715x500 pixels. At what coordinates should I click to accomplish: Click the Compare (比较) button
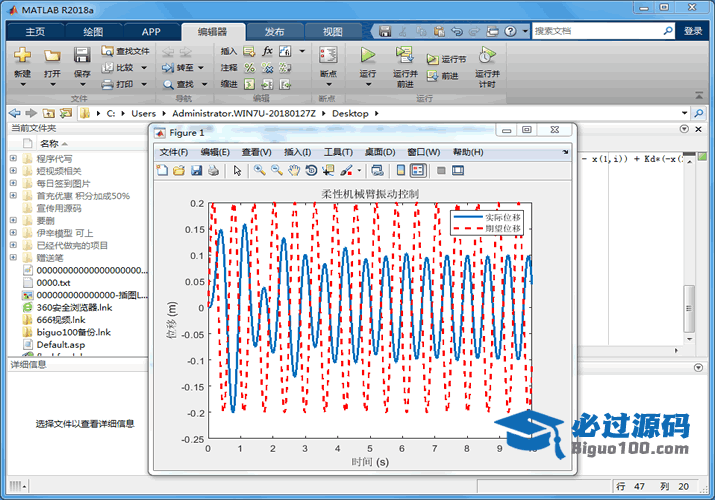pos(118,67)
